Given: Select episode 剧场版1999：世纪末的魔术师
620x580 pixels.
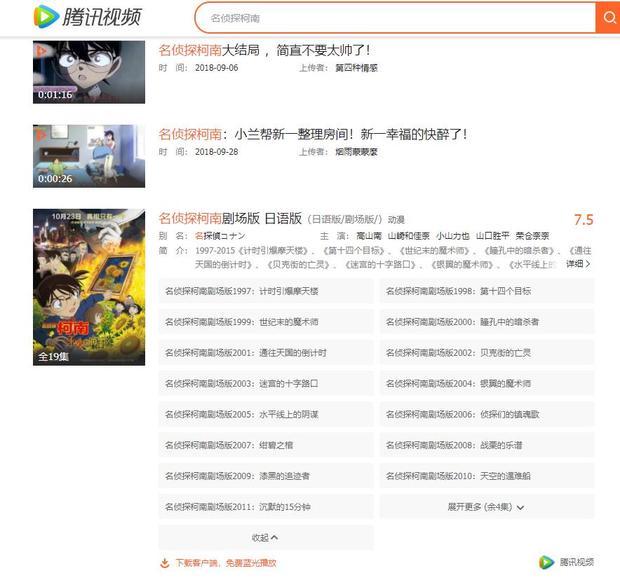Looking at the screenshot, I should tap(266, 322).
